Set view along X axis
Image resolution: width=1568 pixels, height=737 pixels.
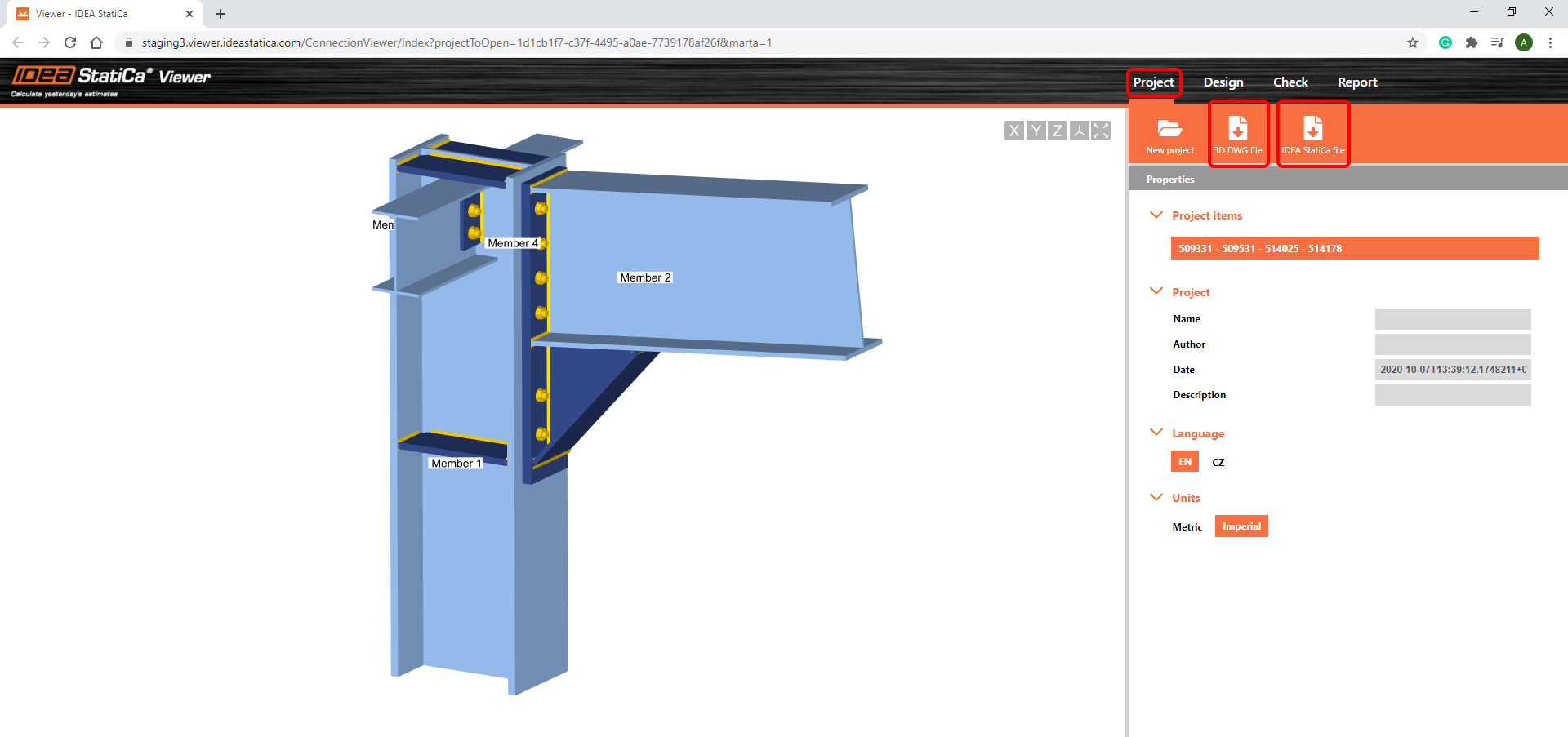click(1013, 131)
